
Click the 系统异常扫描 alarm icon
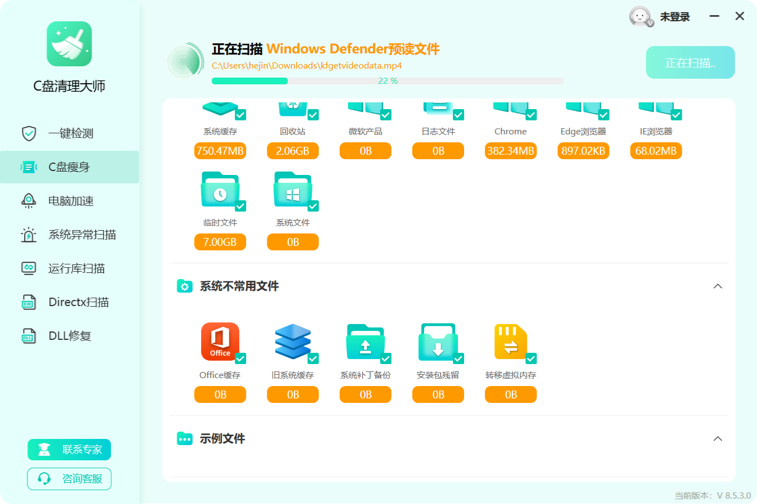click(29, 235)
